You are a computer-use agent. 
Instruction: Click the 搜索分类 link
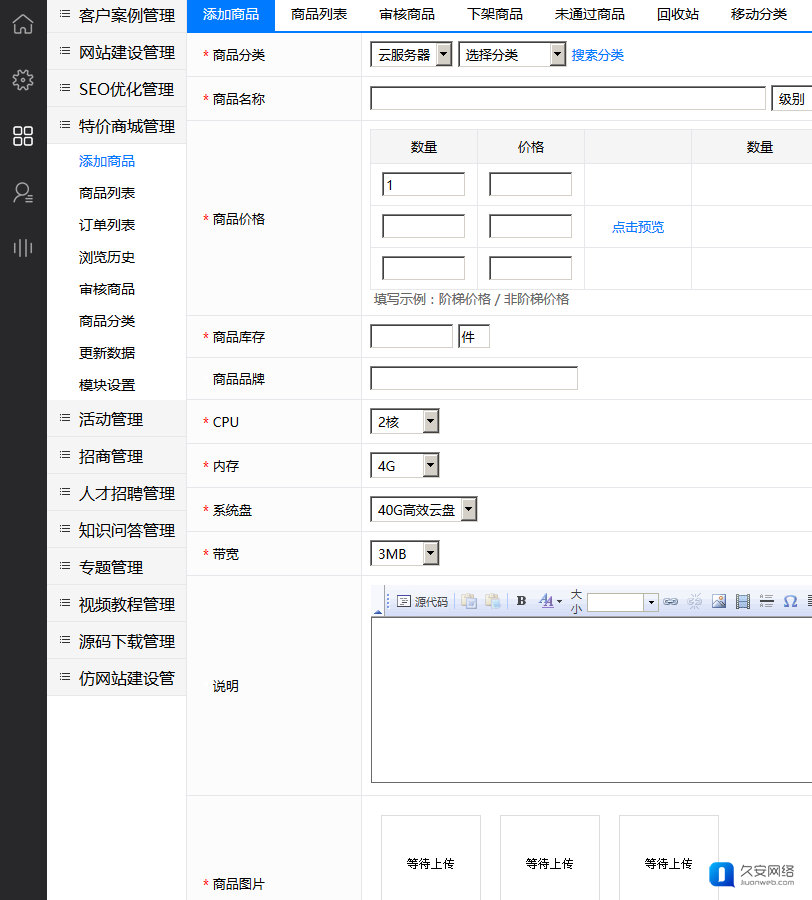click(x=597, y=55)
